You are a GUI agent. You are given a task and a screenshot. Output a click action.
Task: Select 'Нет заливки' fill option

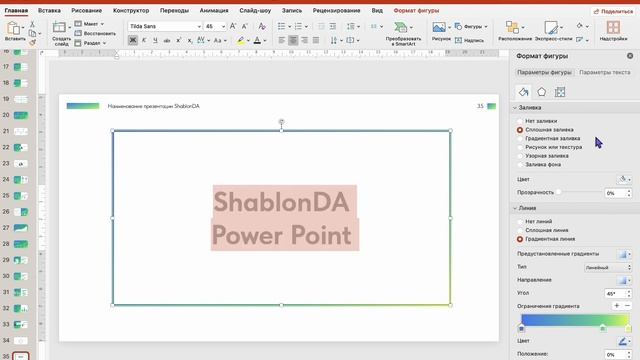(x=520, y=121)
